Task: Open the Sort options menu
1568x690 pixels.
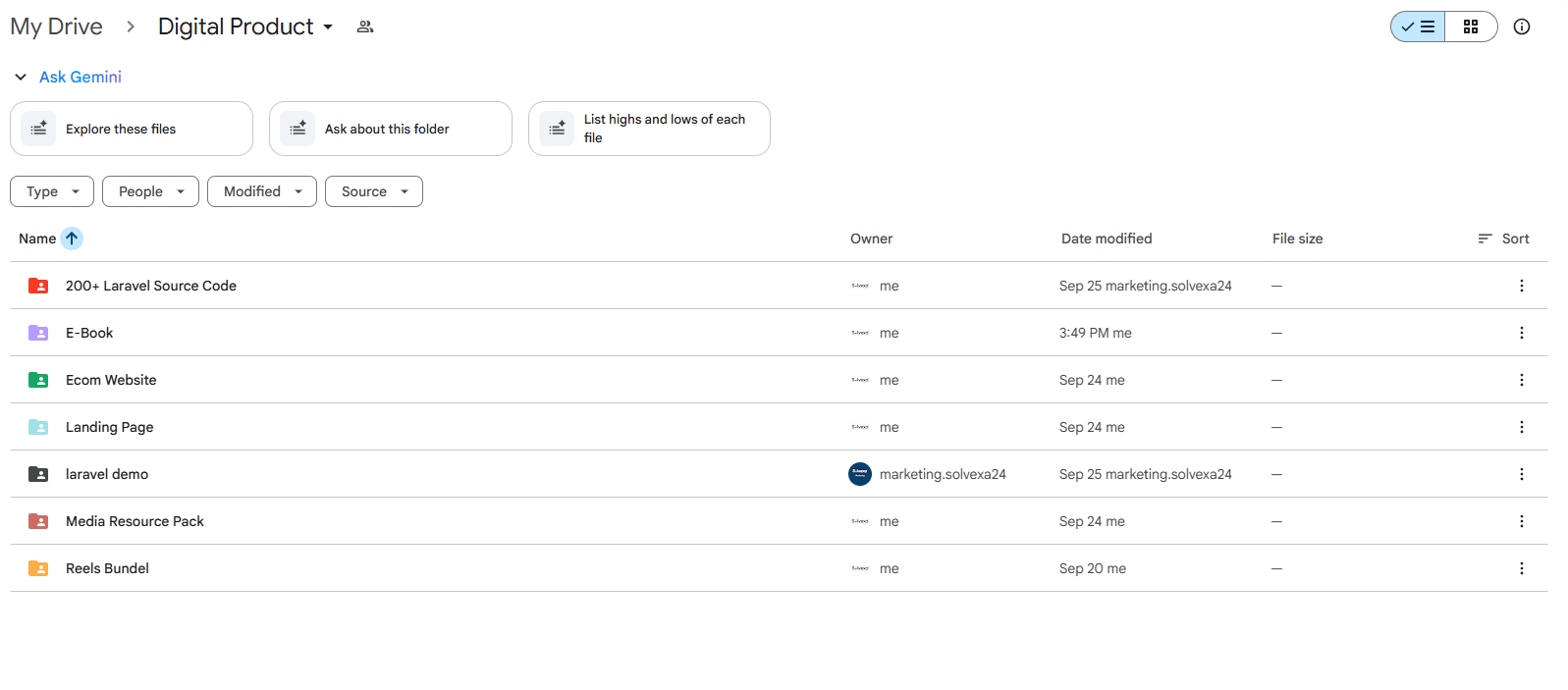Action: coord(1503,239)
